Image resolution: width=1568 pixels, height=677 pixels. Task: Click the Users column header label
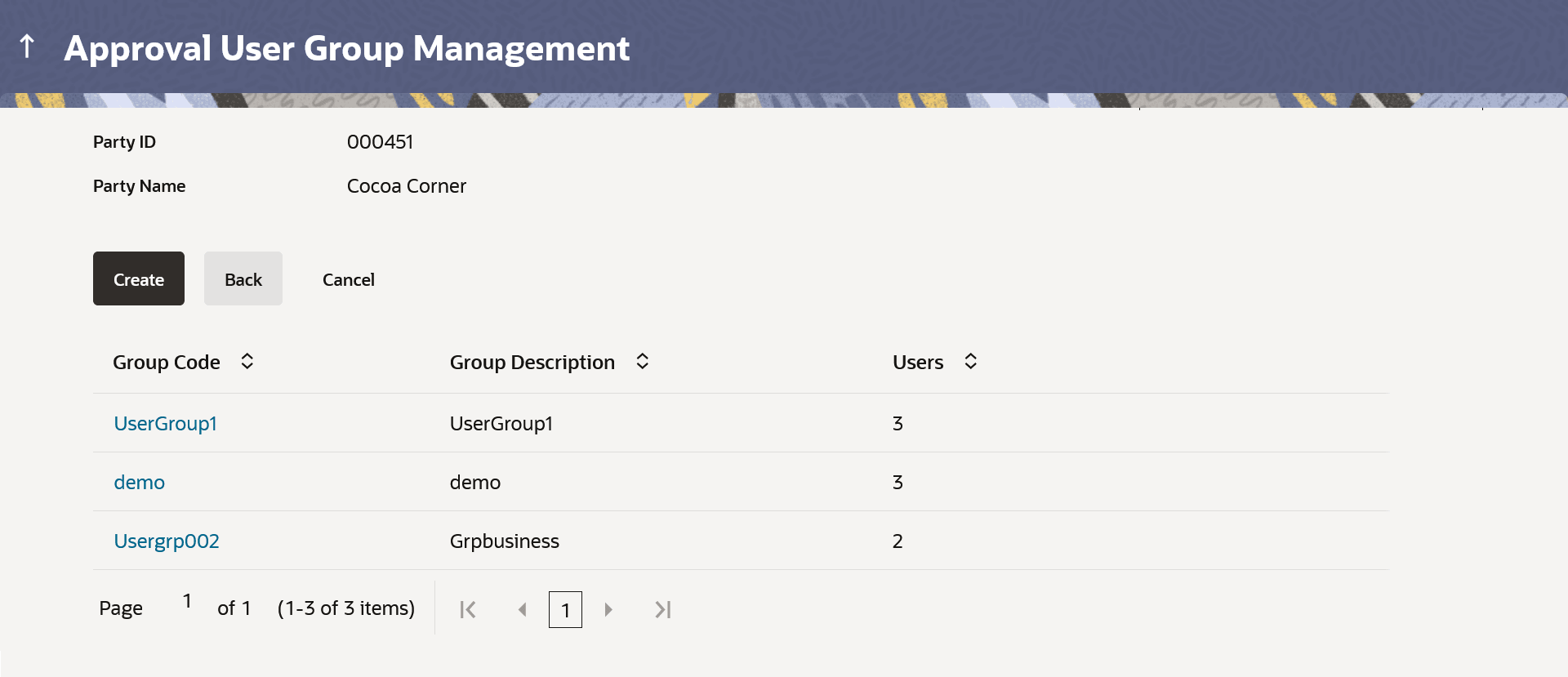917,363
